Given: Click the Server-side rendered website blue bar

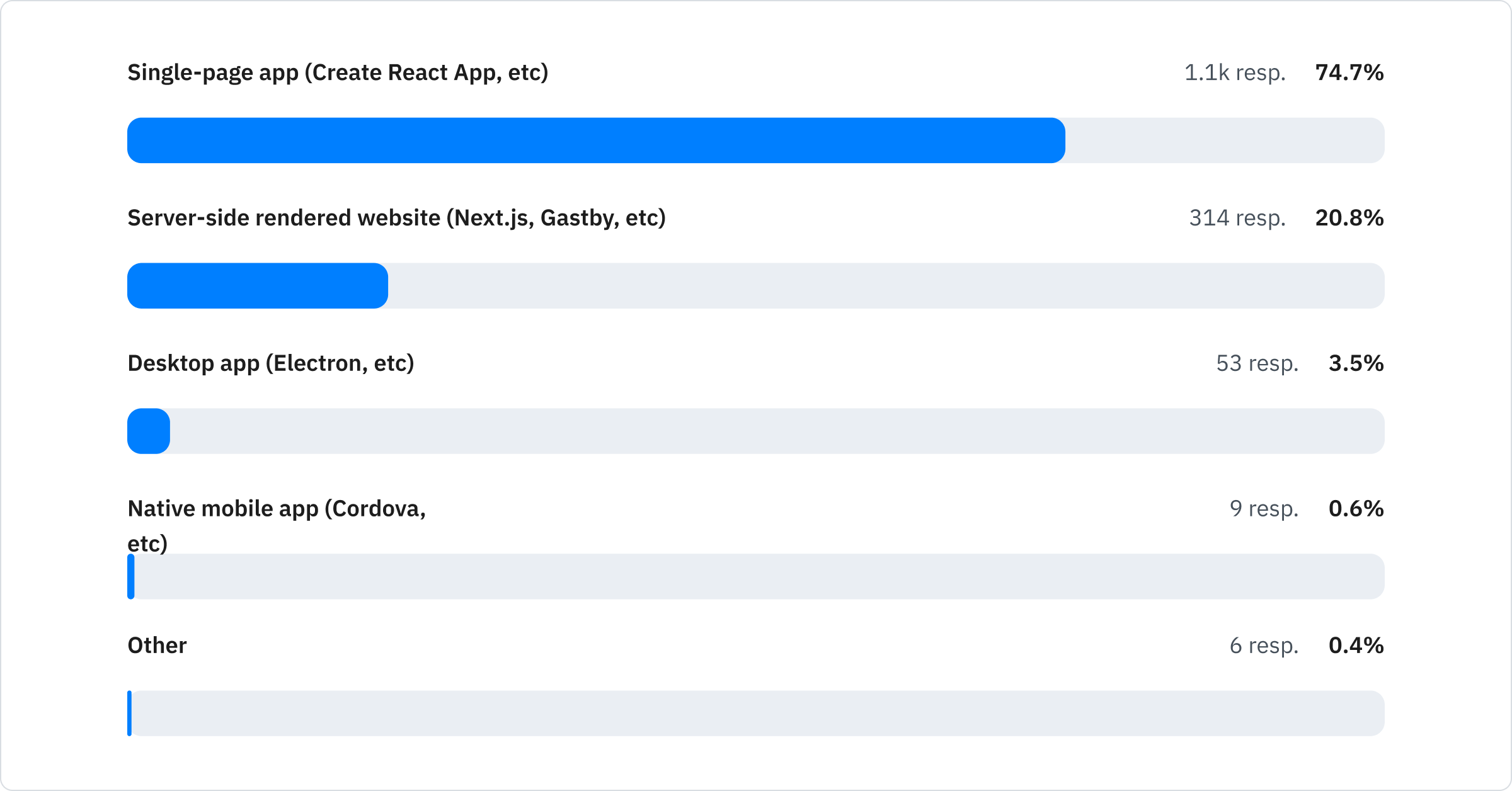Looking at the screenshot, I should tap(257, 286).
